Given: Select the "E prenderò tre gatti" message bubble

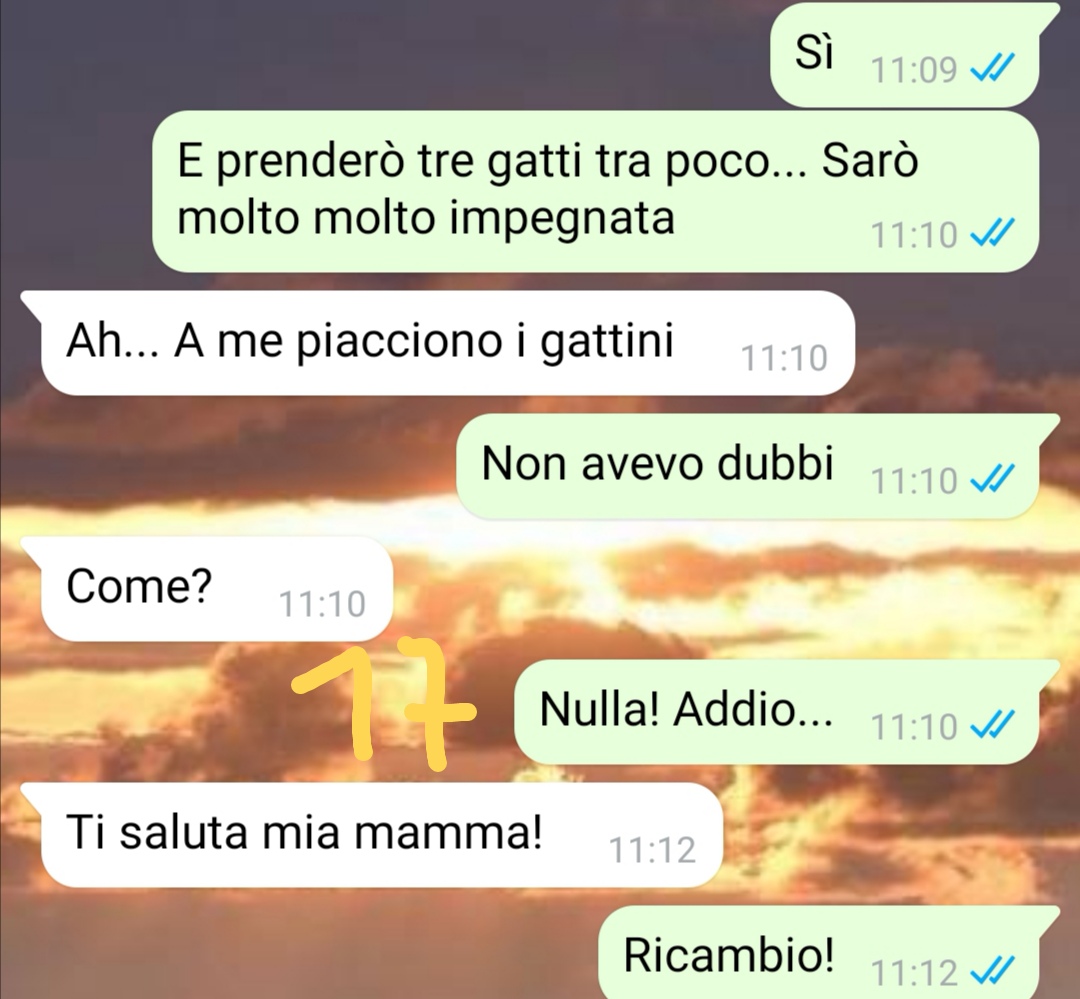Looking at the screenshot, I should pyautogui.click(x=595, y=191).
